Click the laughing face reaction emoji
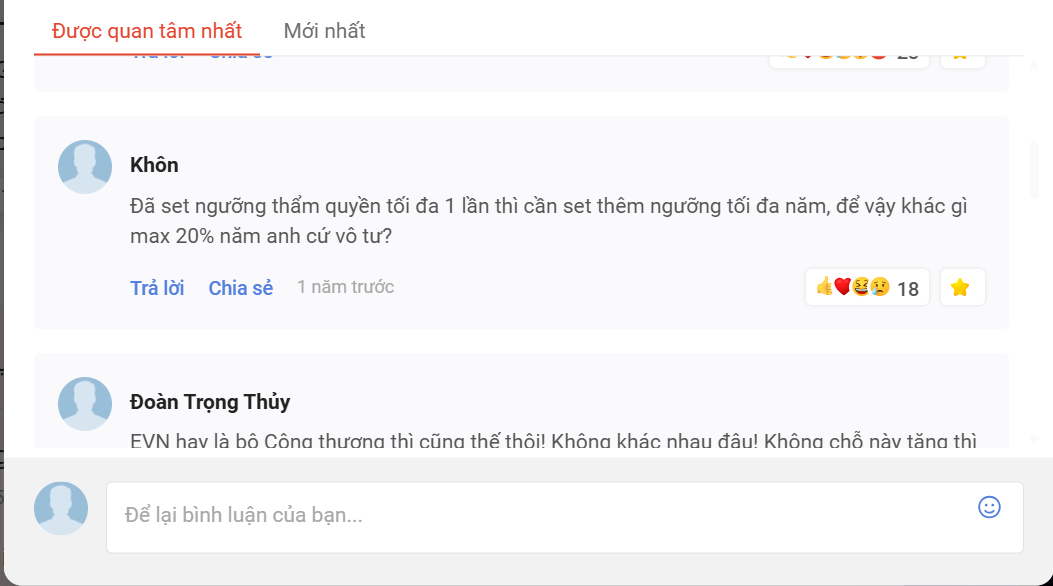The height and width of the screenshot is (586, 1053). tap(861, 288)
